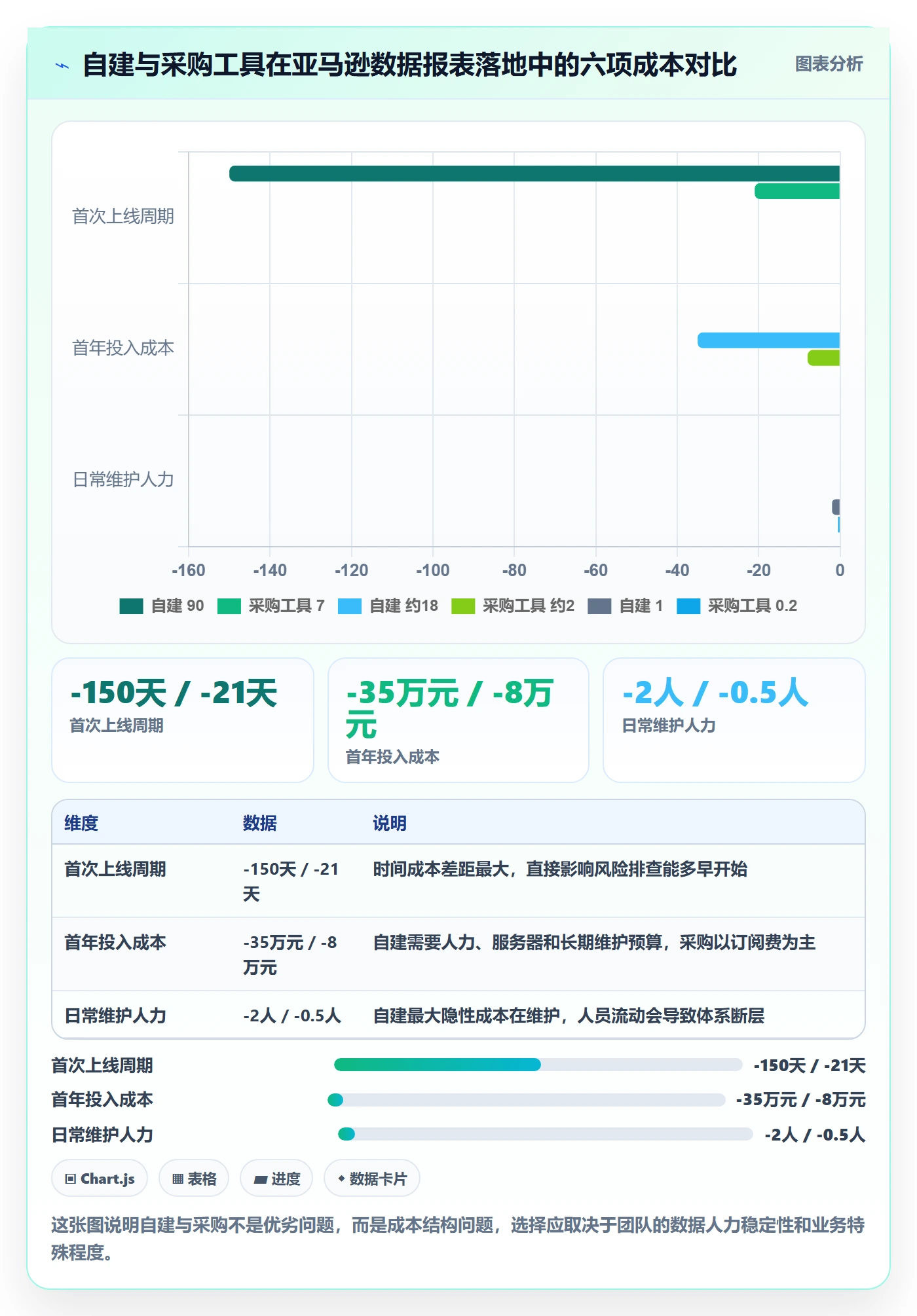Click the lightning bolt icon beside the title
The height and width of the screenshot is (1316, 917).
coord(62,65)
